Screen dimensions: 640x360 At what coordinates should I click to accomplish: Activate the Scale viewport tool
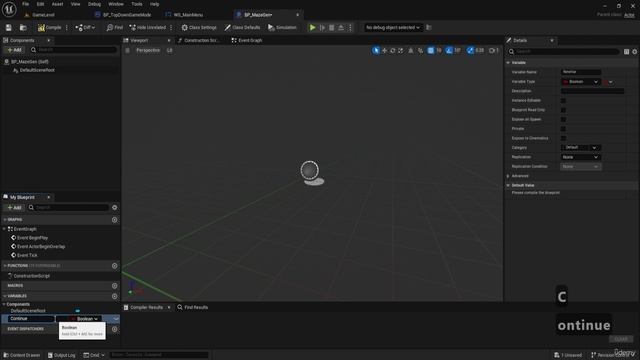pyautogui.click(x=401, y=51)
